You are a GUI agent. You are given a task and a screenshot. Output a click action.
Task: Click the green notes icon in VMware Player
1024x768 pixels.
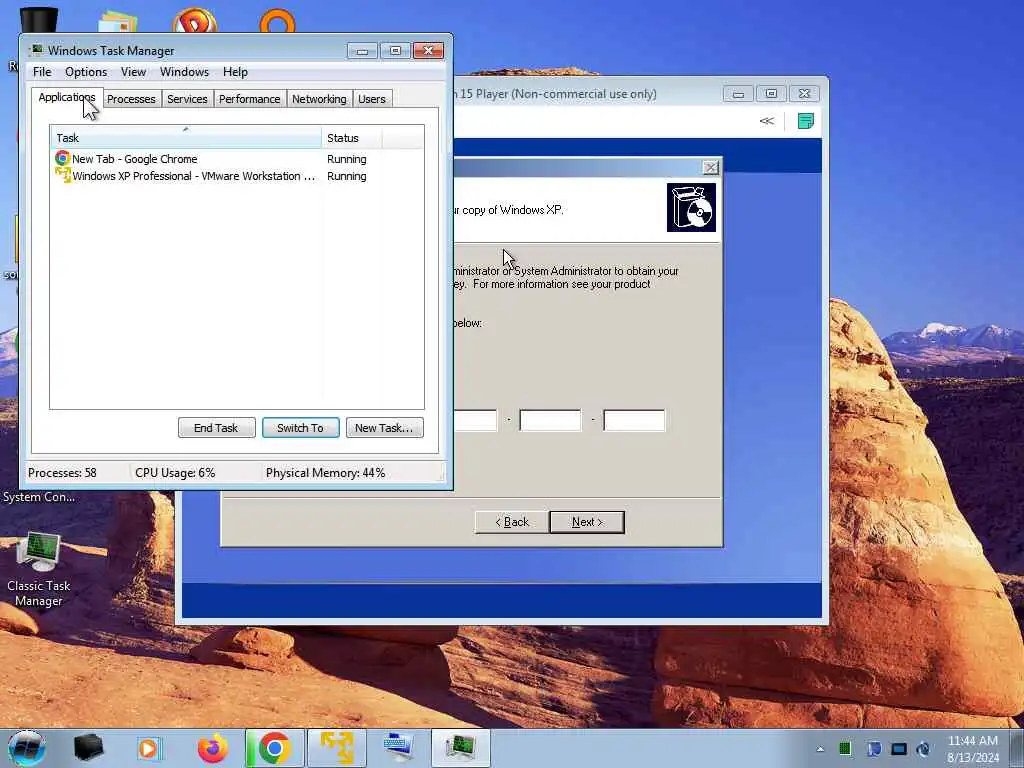[x=806, y=121]
